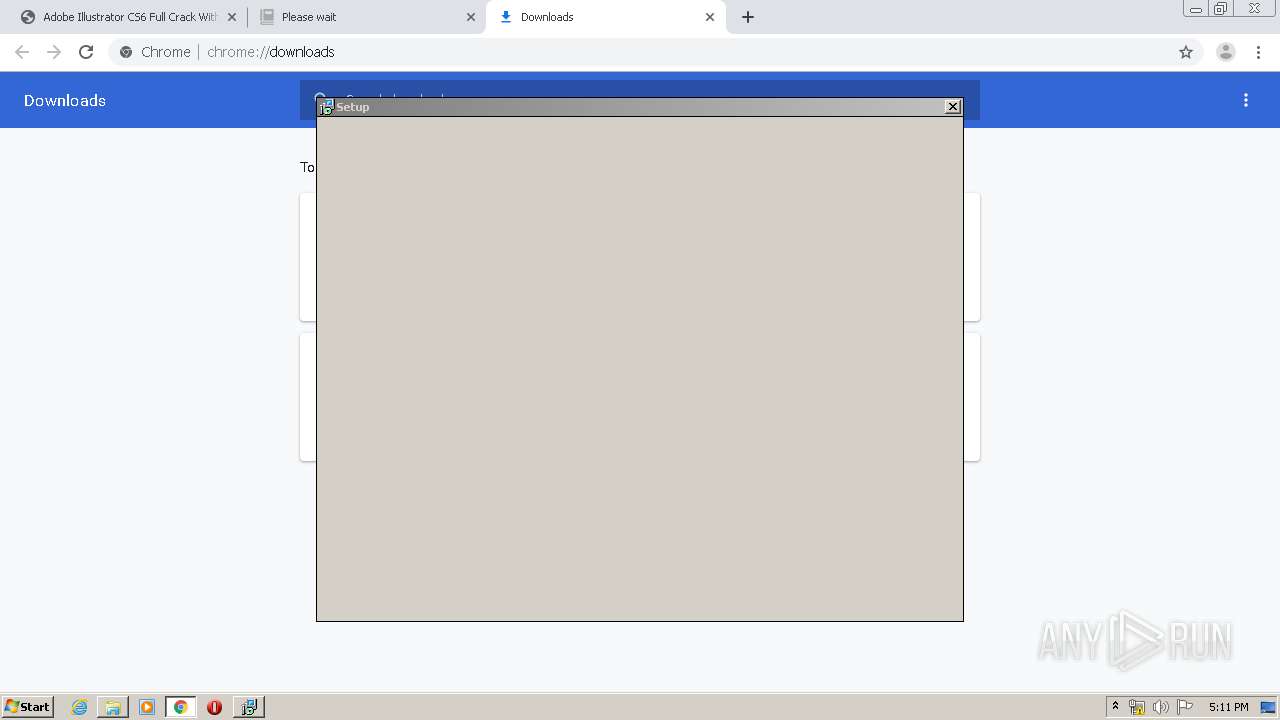1280x720 pixels.
Task: Click the Setup window title icon
Action: tap(326, 107)
